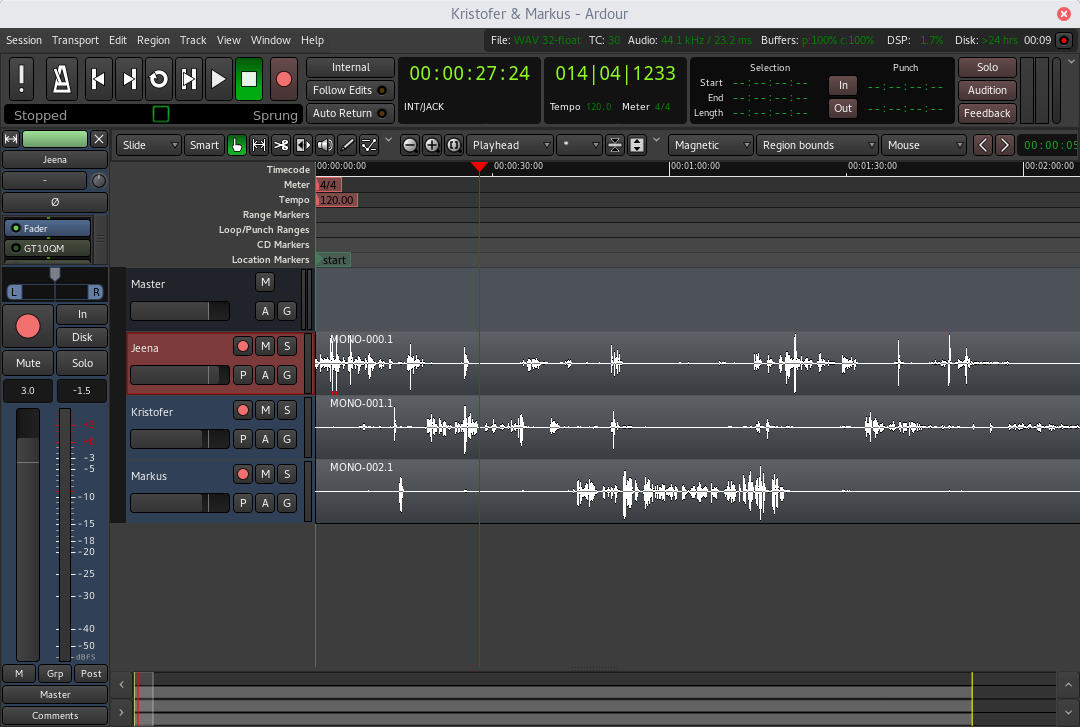The height and width of the screenshot is (727, 1080).
Task: Open the Edit menu
Action: pos(118,40)
